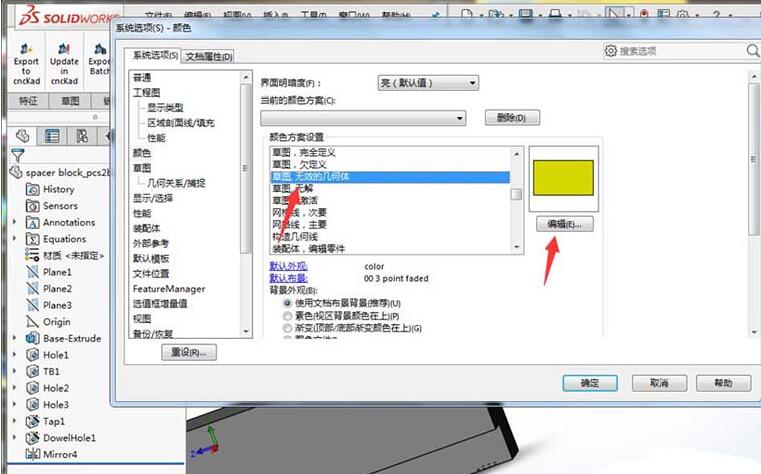Viewport: 761px width, 474px height.
Task: Expand the Tap1 tree node
Action: pyautogui.click(x=15, y=421)
